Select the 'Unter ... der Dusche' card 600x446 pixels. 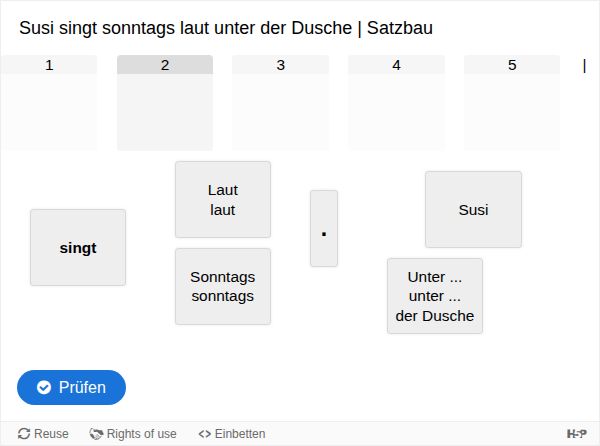tap(435, 295)
